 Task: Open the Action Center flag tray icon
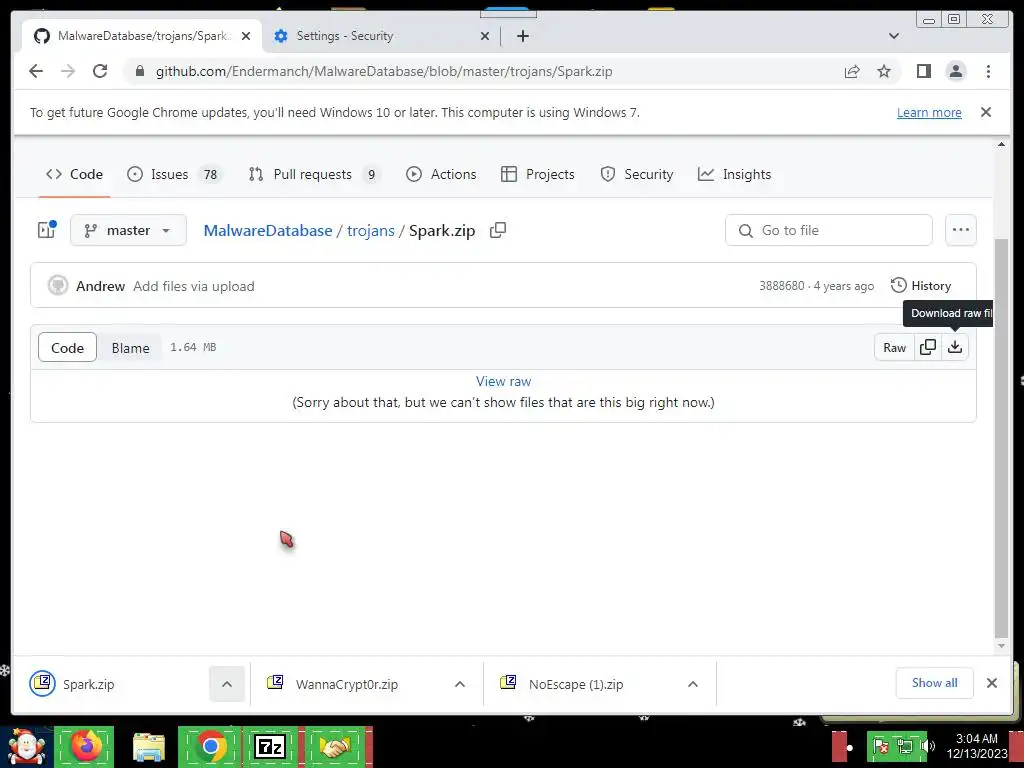pos(881,746)
